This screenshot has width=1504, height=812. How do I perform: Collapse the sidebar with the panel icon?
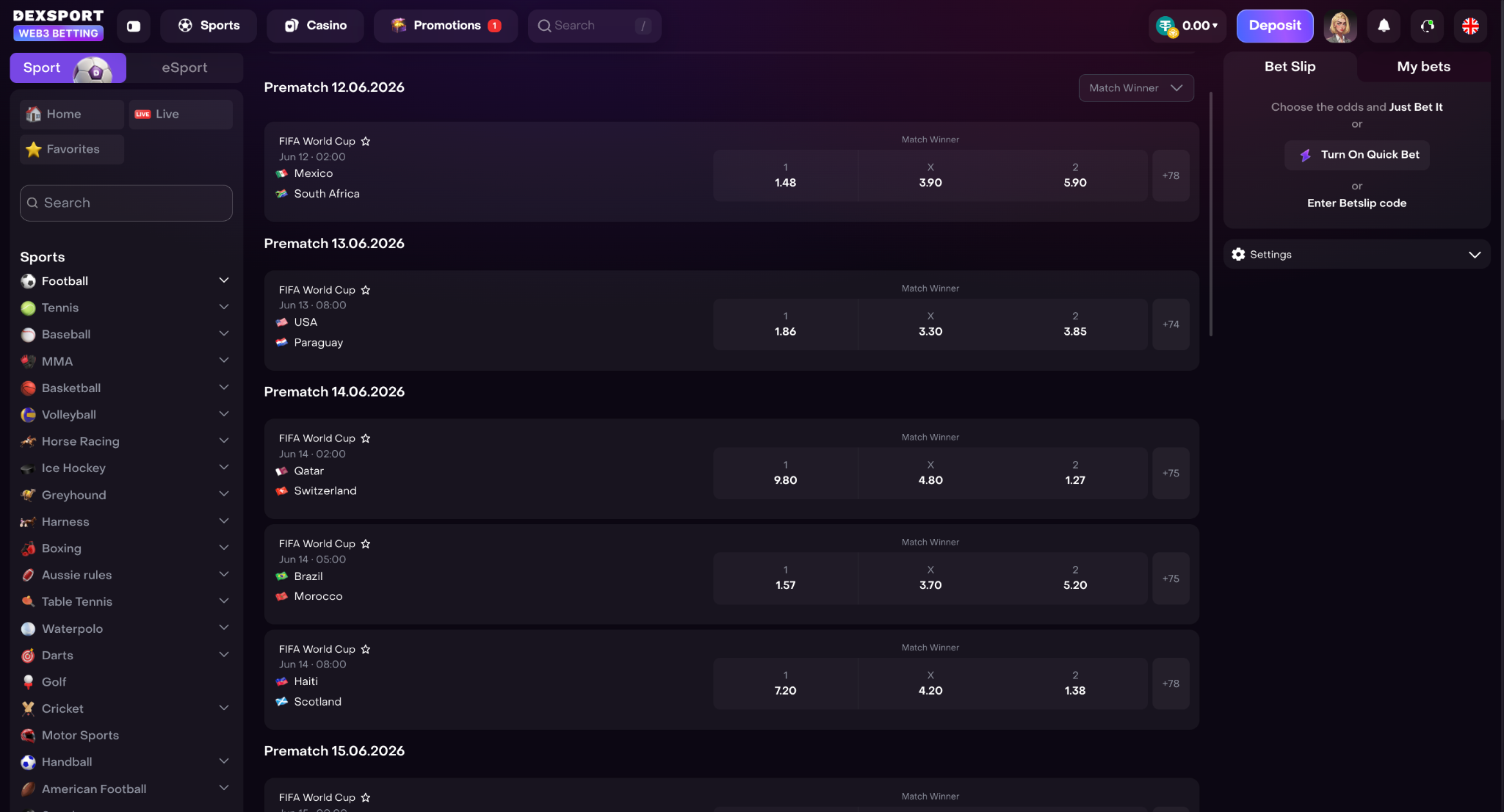tap(134, 26)
